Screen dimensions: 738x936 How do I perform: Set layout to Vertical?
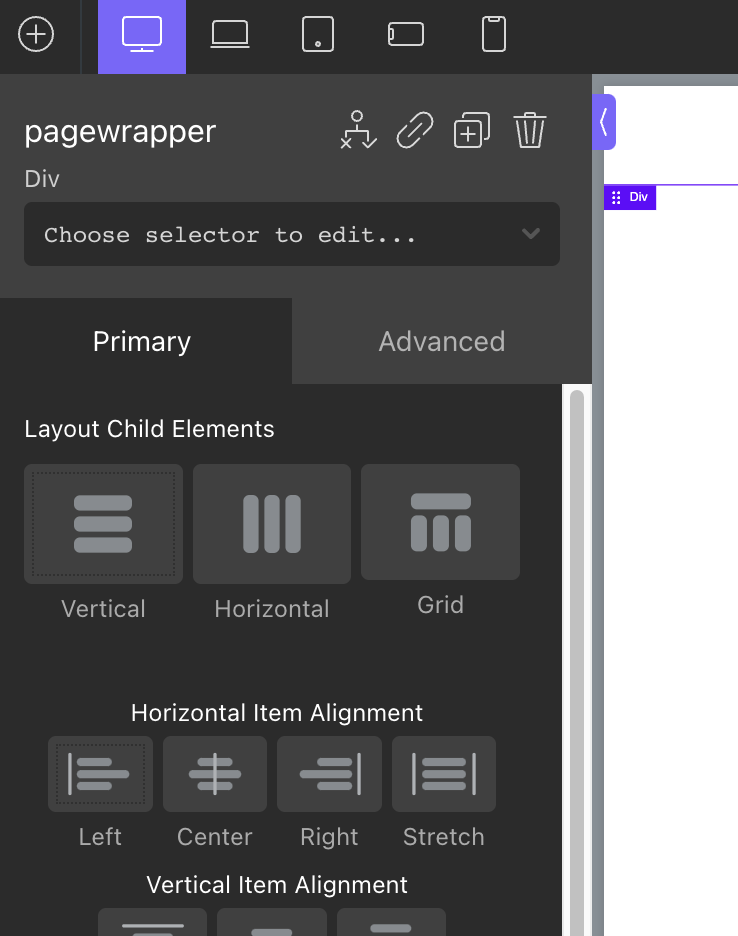[103, 523]
